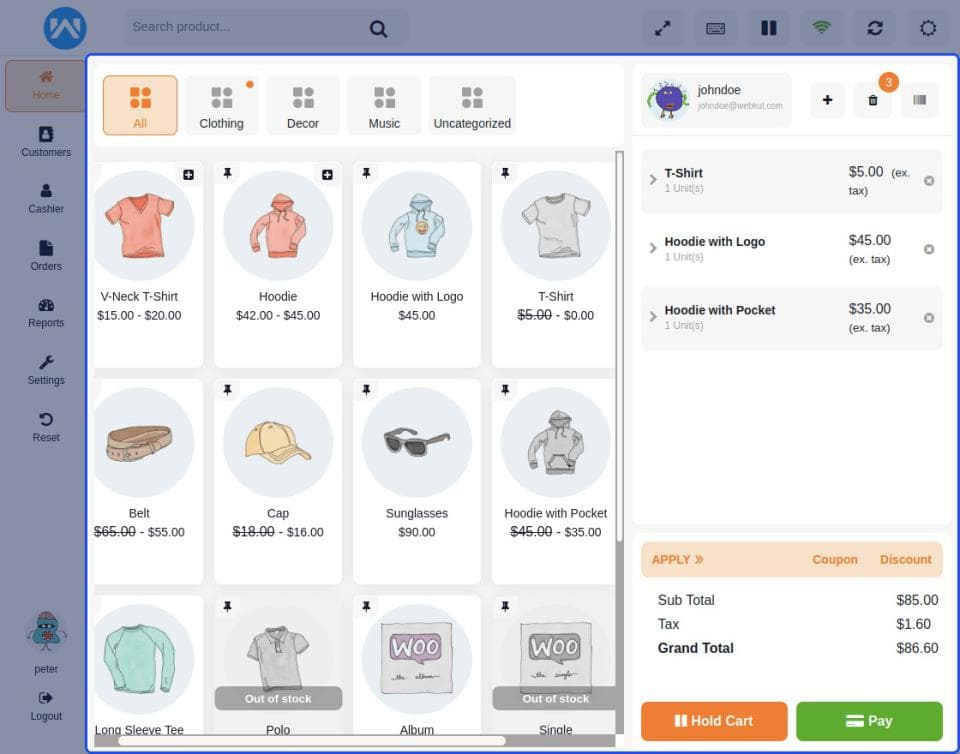The width and height of the screenshot is (960, 754).
Task: Go to Home in the sidebar
Action: [x=46, y=86]
